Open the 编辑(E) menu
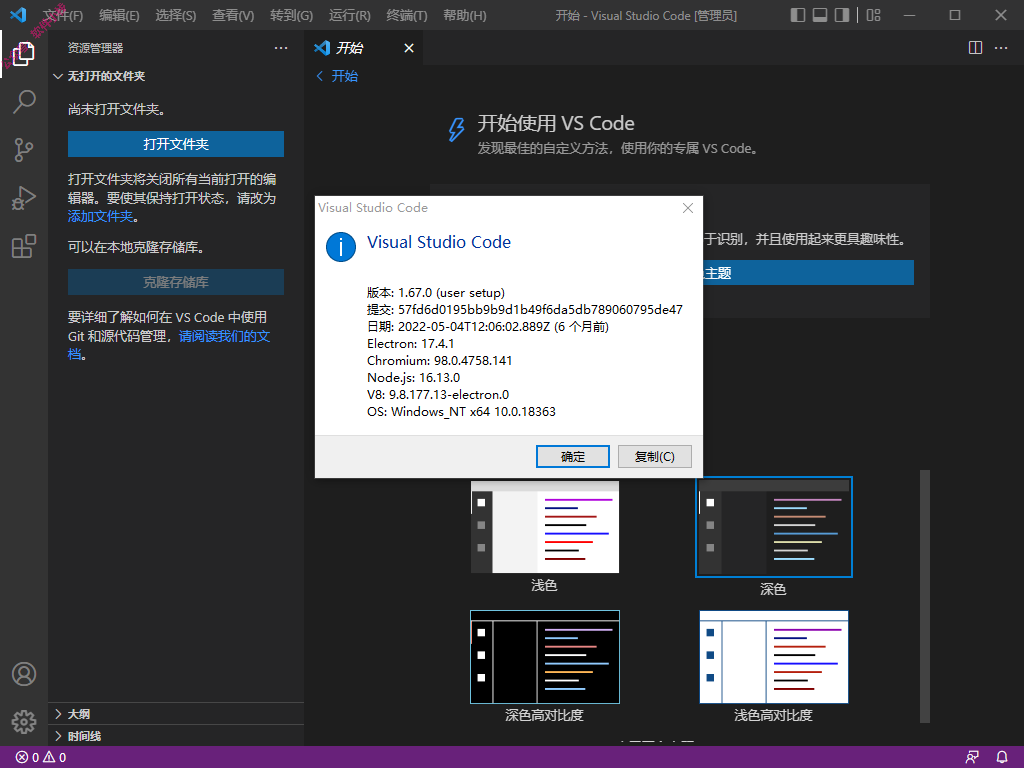Image resolution: width=1024 pixels, height=768 pixels. (120, 15)
